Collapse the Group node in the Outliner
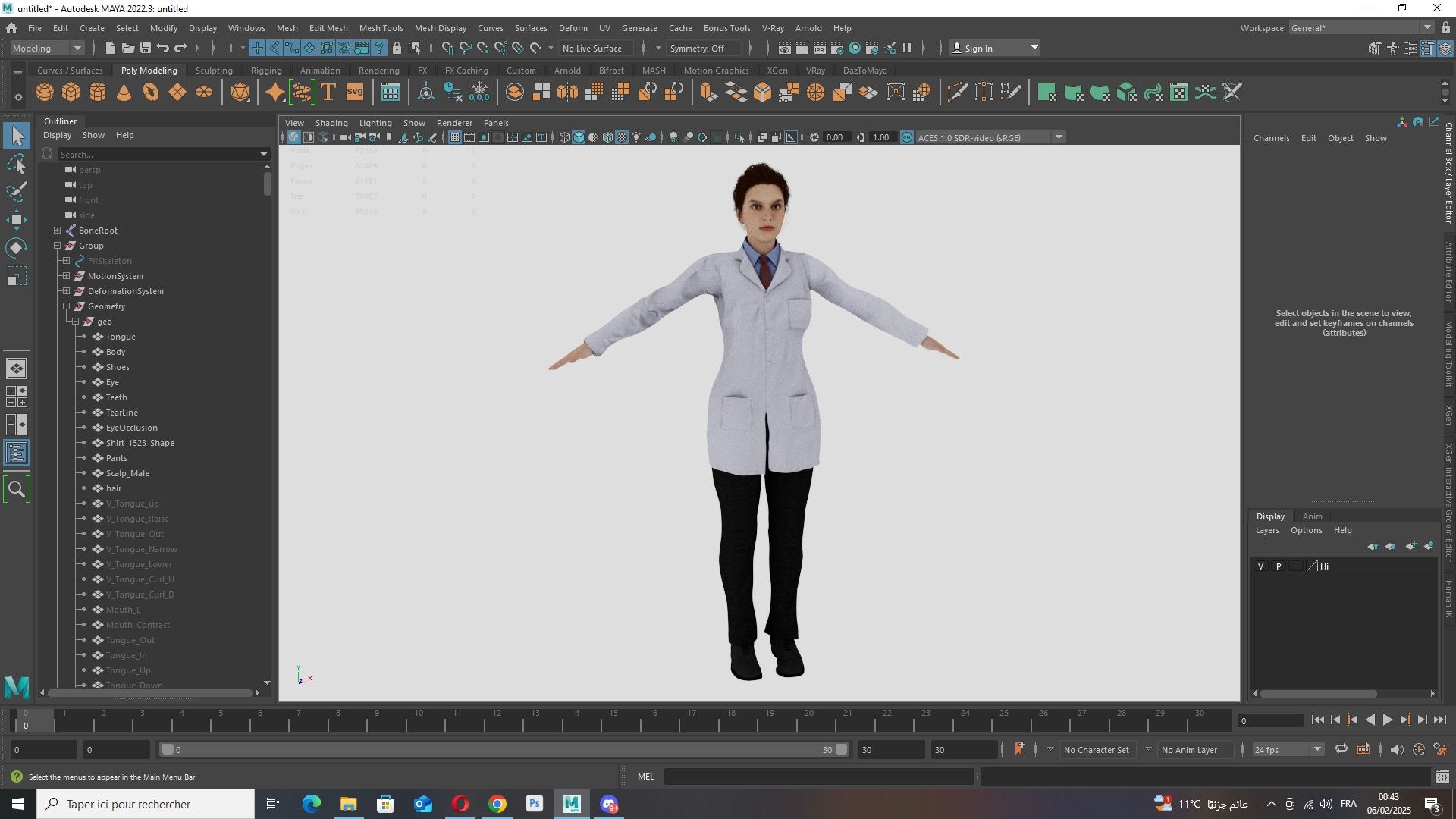This screenshot has width=1456, height=819. point(58,245)
